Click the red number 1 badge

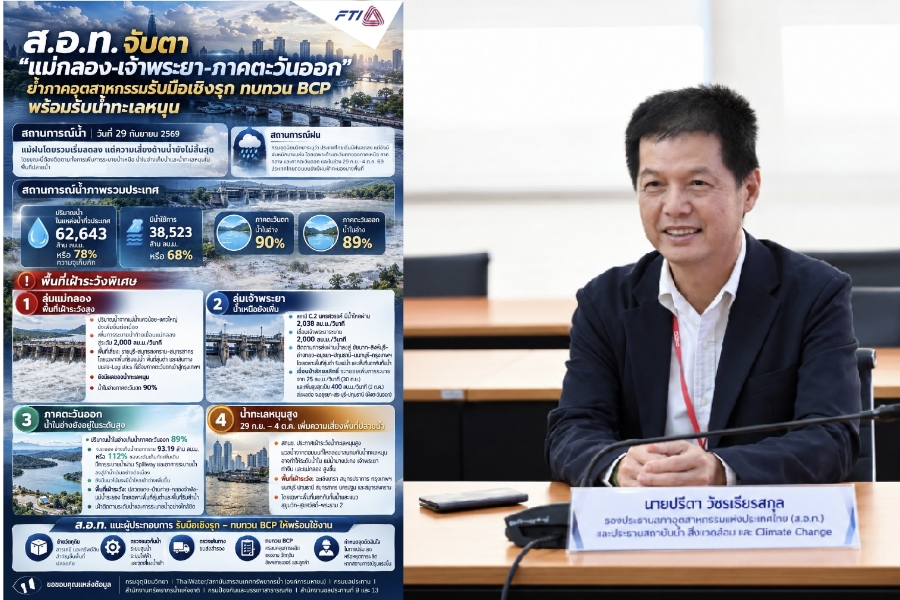coord(26,303)
